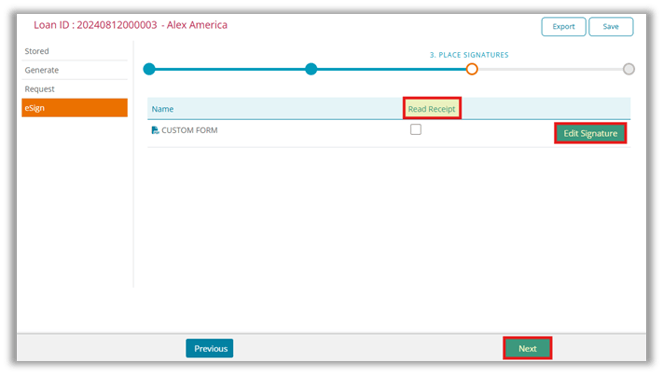Click the CUSTOM FORM document icon
The image size is (663, 375).
click(155, 130)
